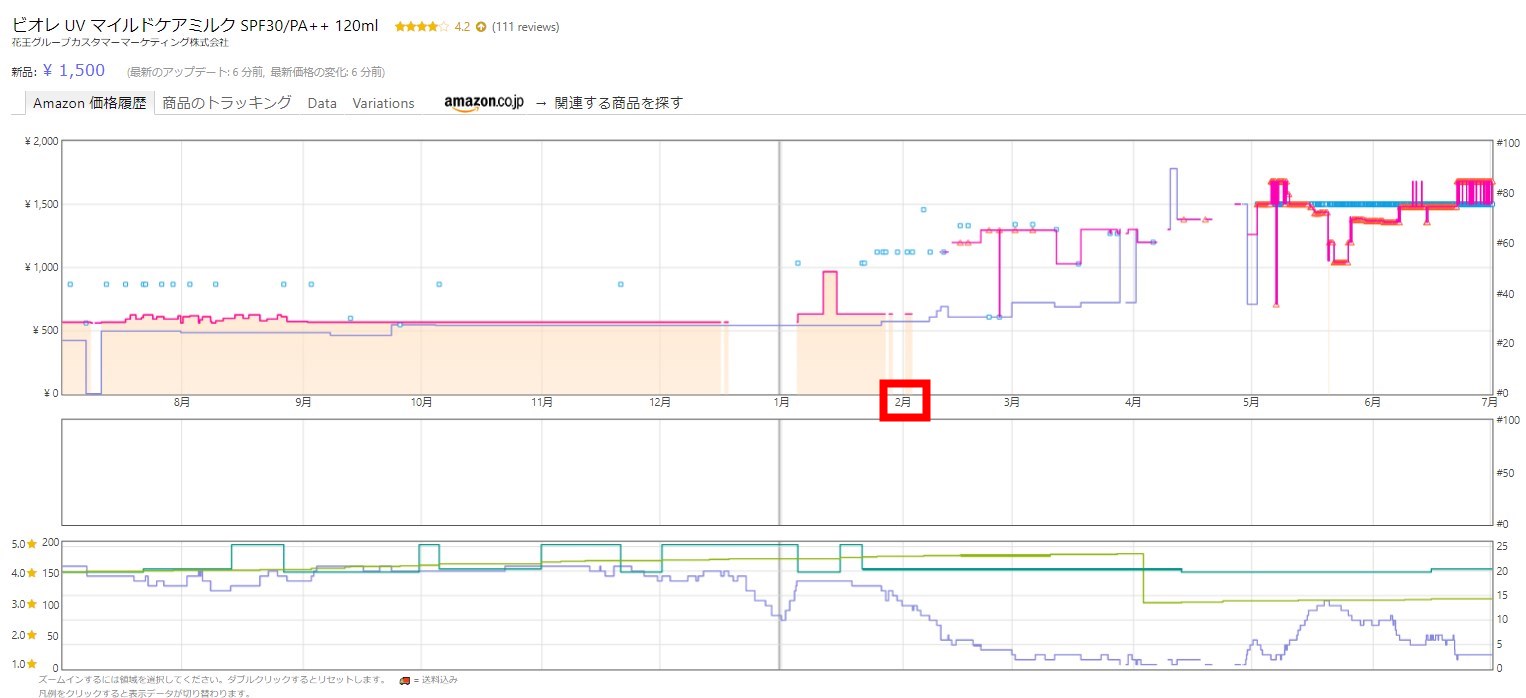The width and height of the screenshot is (1526, 698).
Task: Click the round arrow icon beside 4.2
Action: coord(481,27)
